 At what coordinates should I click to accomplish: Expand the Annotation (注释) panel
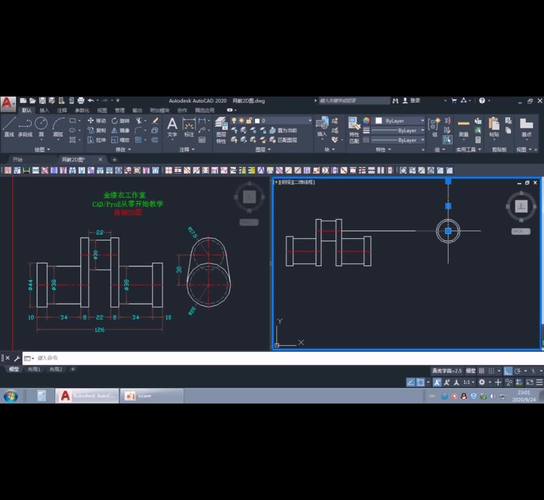[186, 149]
